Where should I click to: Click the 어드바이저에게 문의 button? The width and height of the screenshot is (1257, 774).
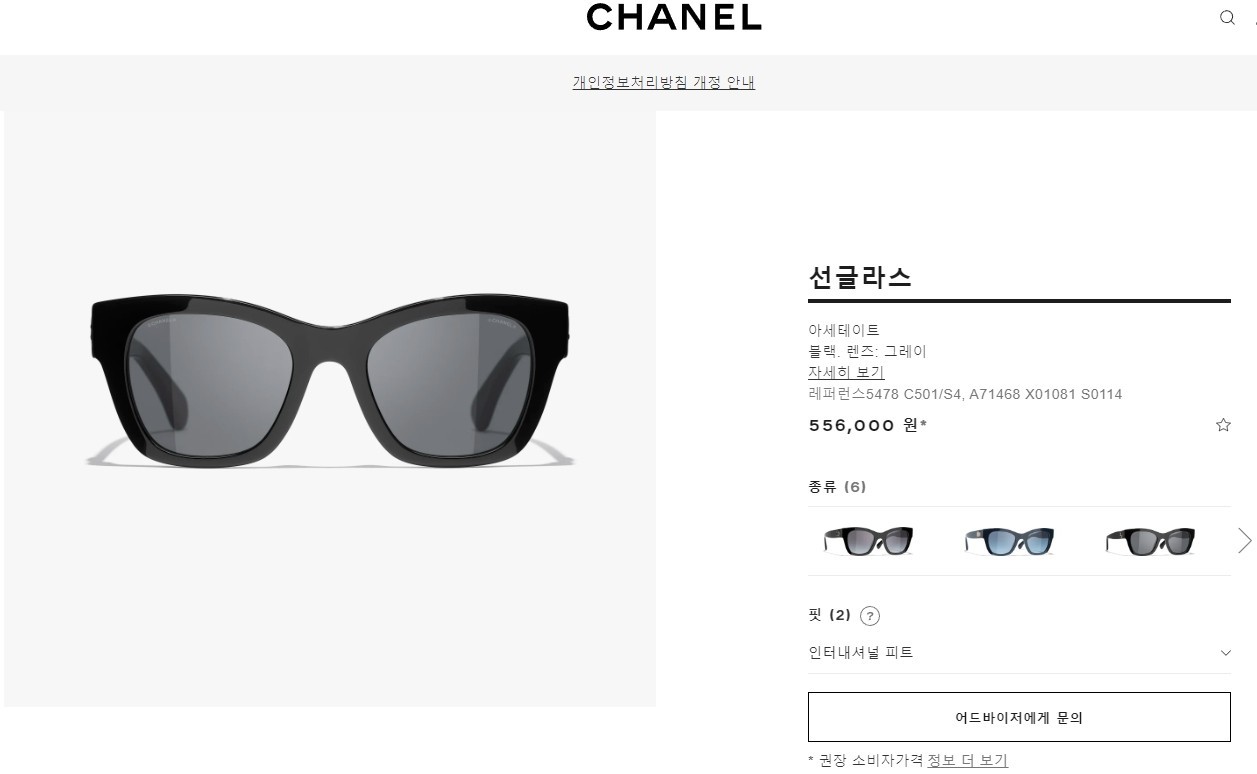tap(1019, 717)
